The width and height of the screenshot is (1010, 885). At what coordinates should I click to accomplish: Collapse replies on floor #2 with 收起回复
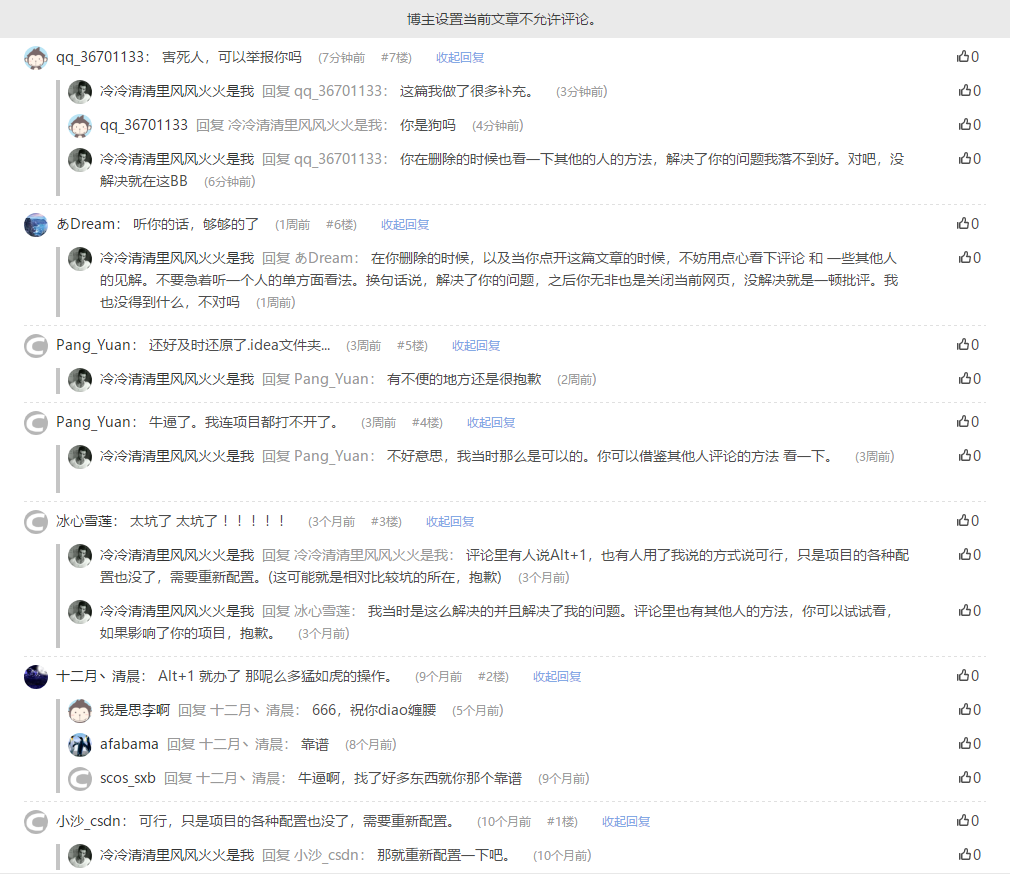557,677
